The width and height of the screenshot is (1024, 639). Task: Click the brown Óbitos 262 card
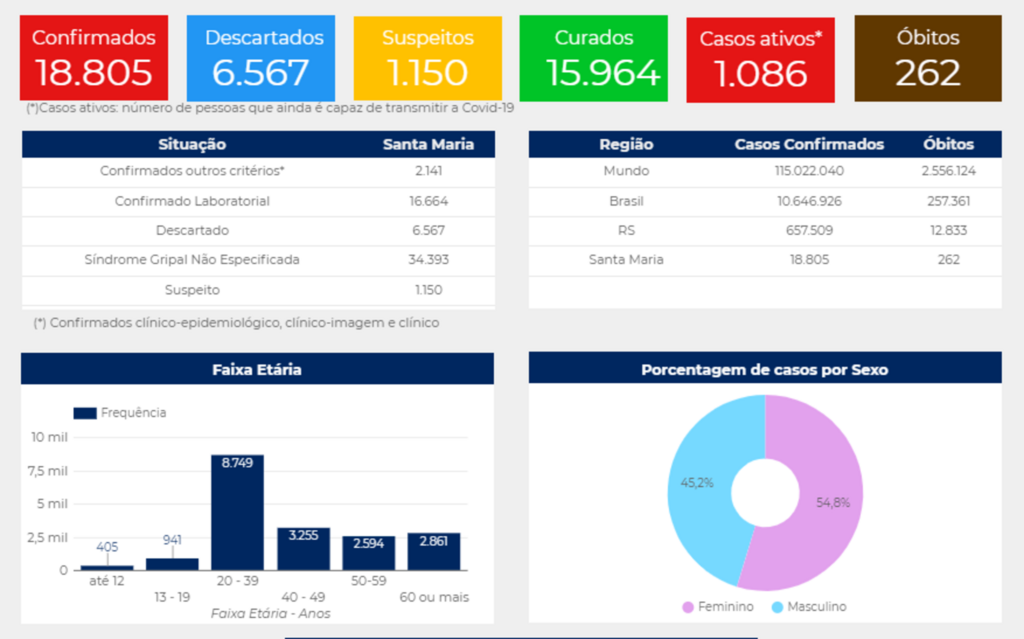tap(927, 58)
